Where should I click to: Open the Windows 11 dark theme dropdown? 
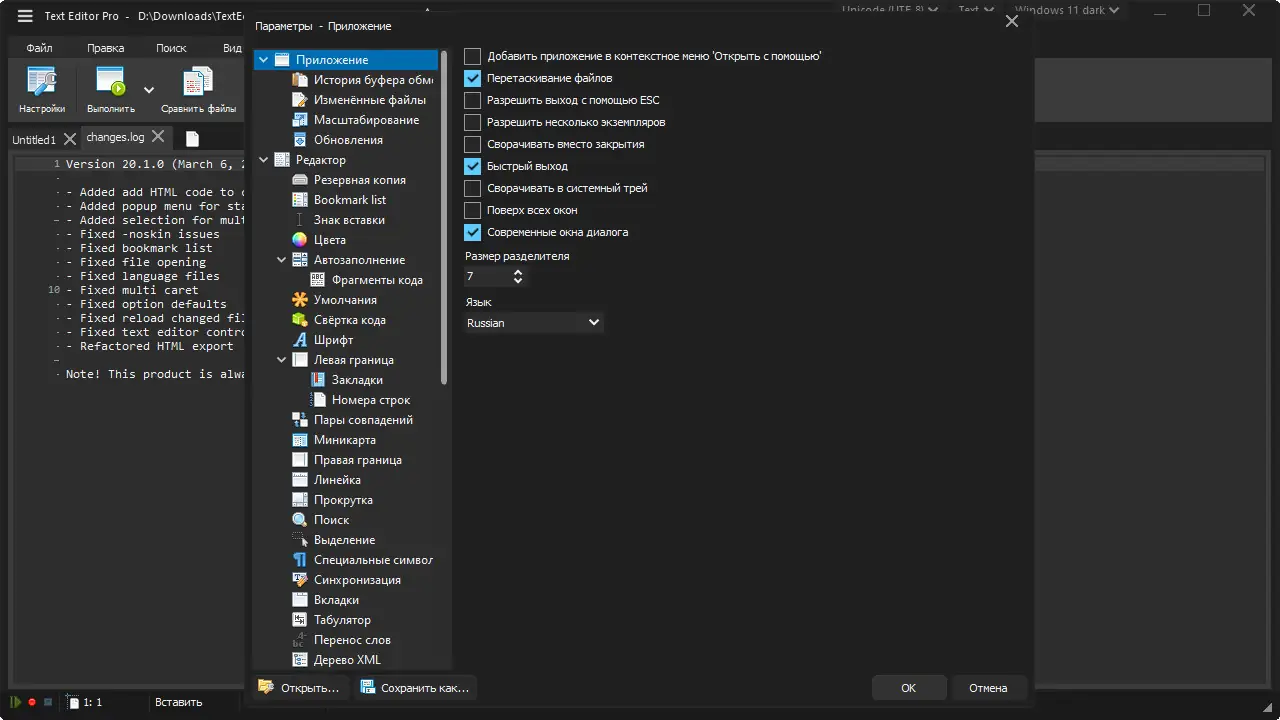1068,10
